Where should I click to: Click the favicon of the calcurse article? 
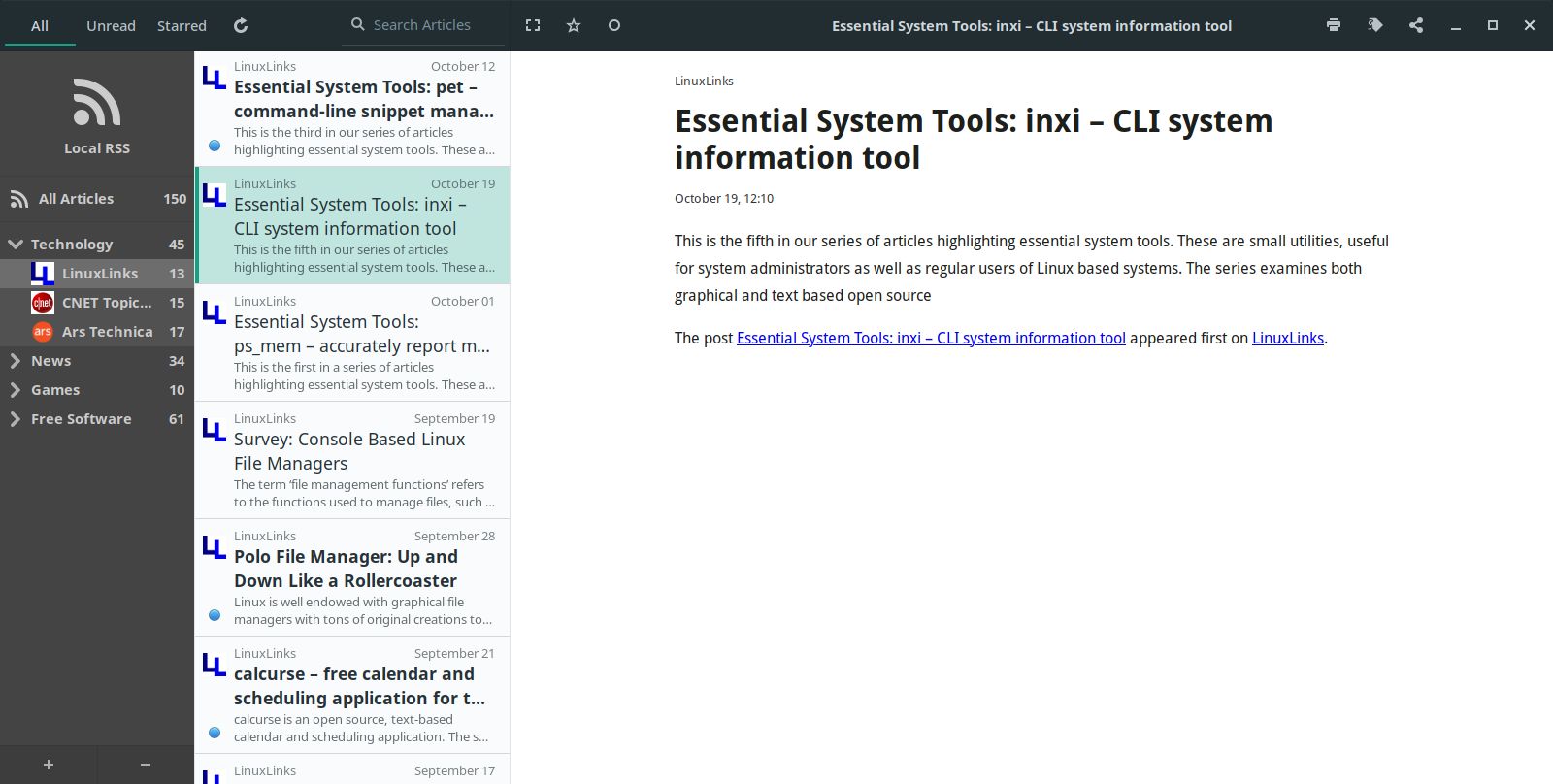215,665
